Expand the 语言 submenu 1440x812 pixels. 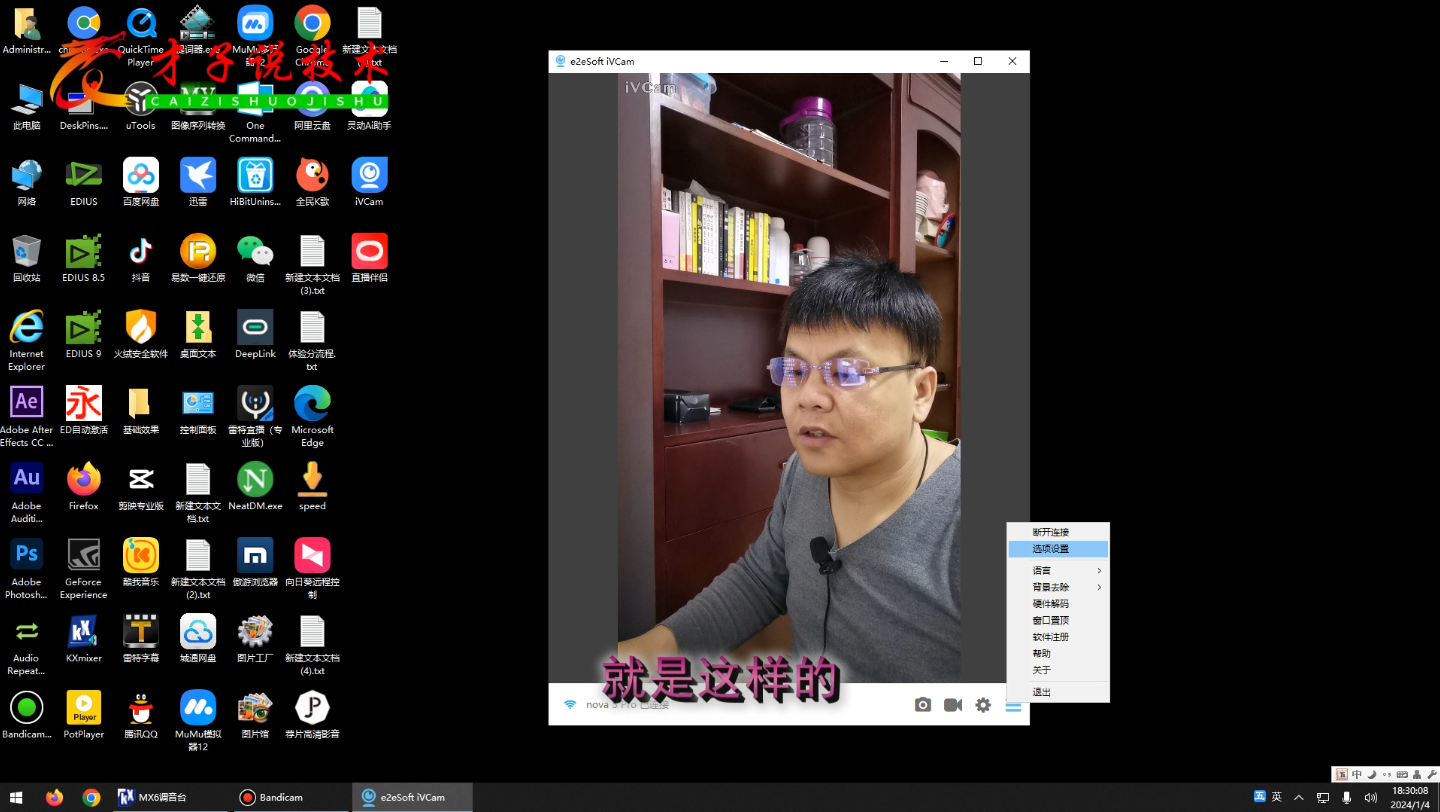pyautogui.click(x=1043, y=570)
